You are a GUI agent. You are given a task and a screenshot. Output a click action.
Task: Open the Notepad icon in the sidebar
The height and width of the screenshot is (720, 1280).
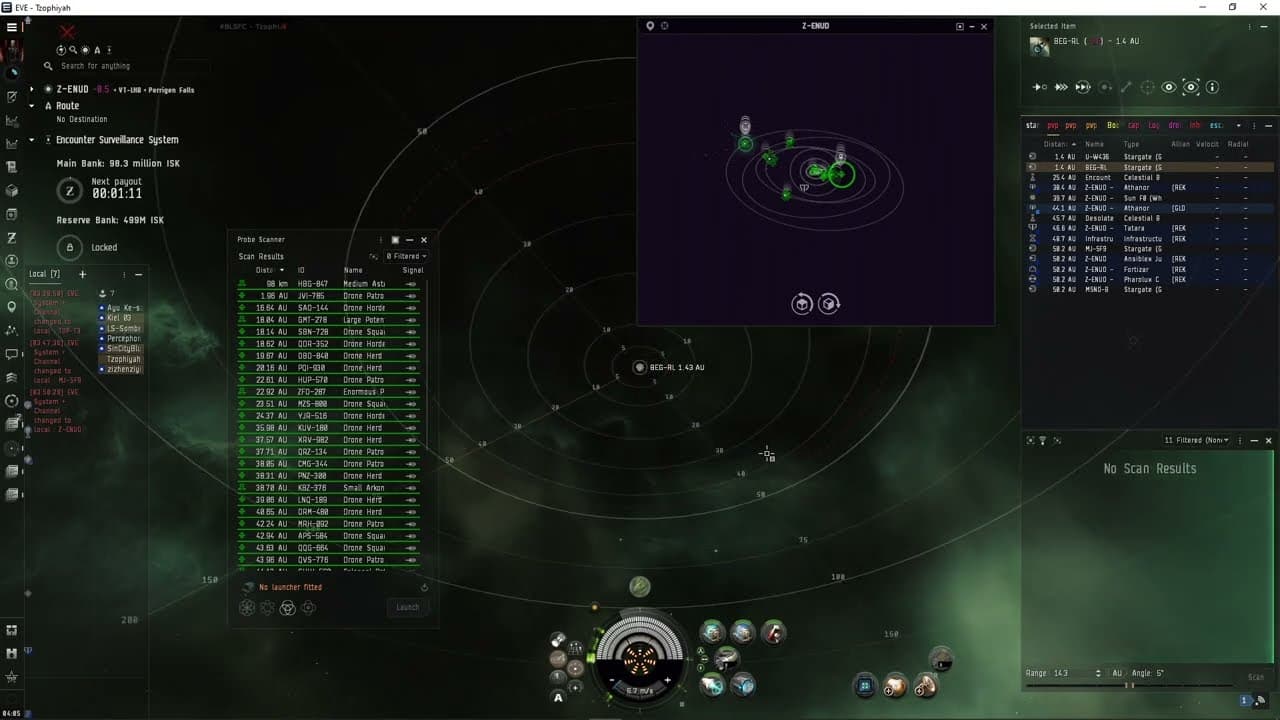[12, 97]
